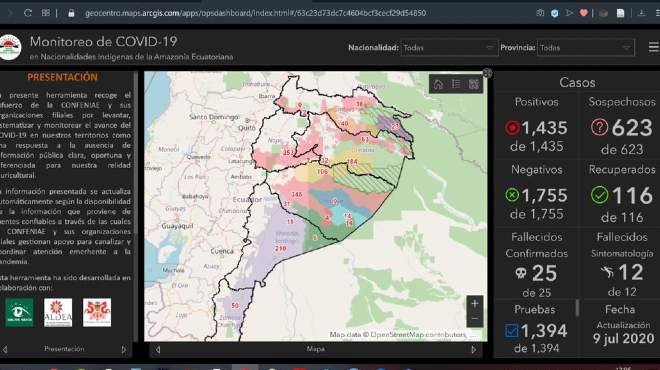The image size is (660, 370).
Task: Zoom out with the map minus button
Action: pyautogui.click(x=475, y=319)
